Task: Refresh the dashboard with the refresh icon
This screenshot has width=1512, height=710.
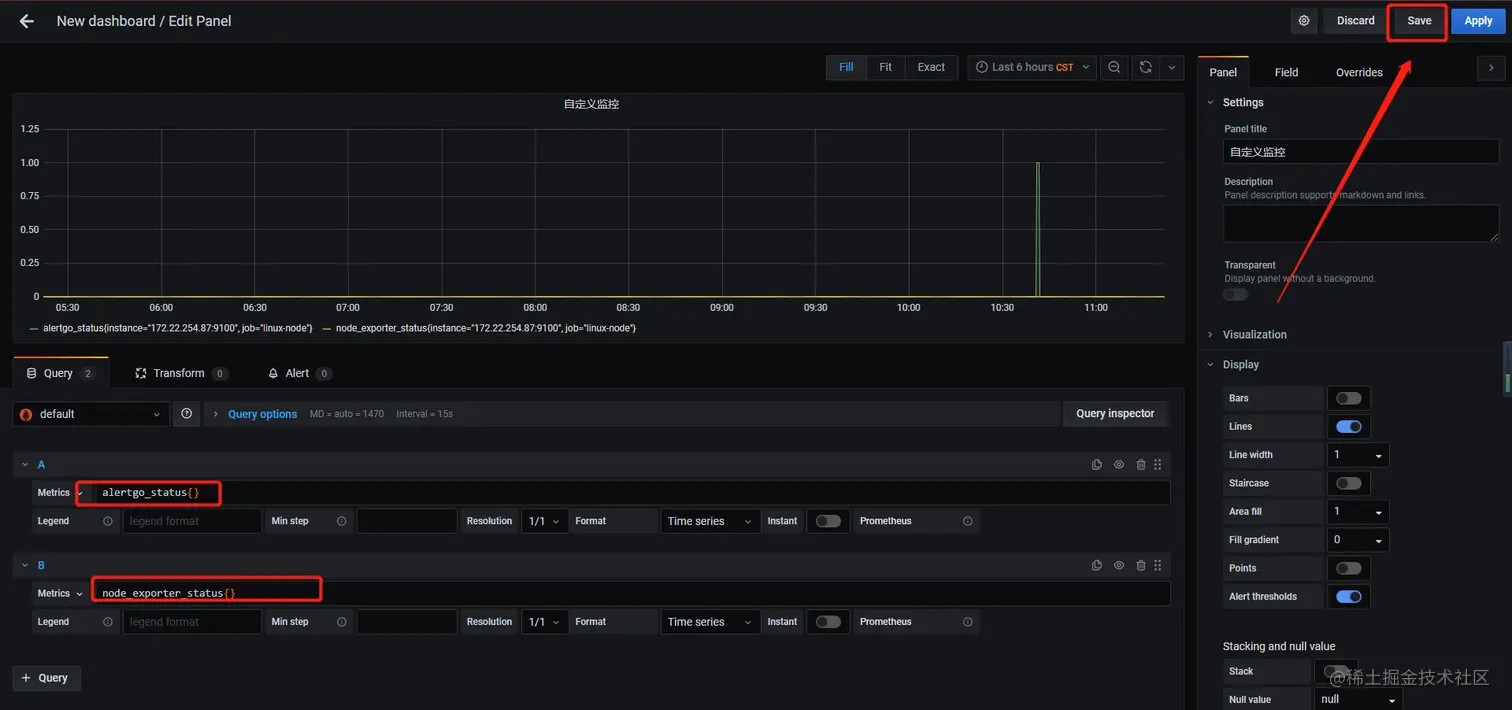Action: coord(1146,67)
